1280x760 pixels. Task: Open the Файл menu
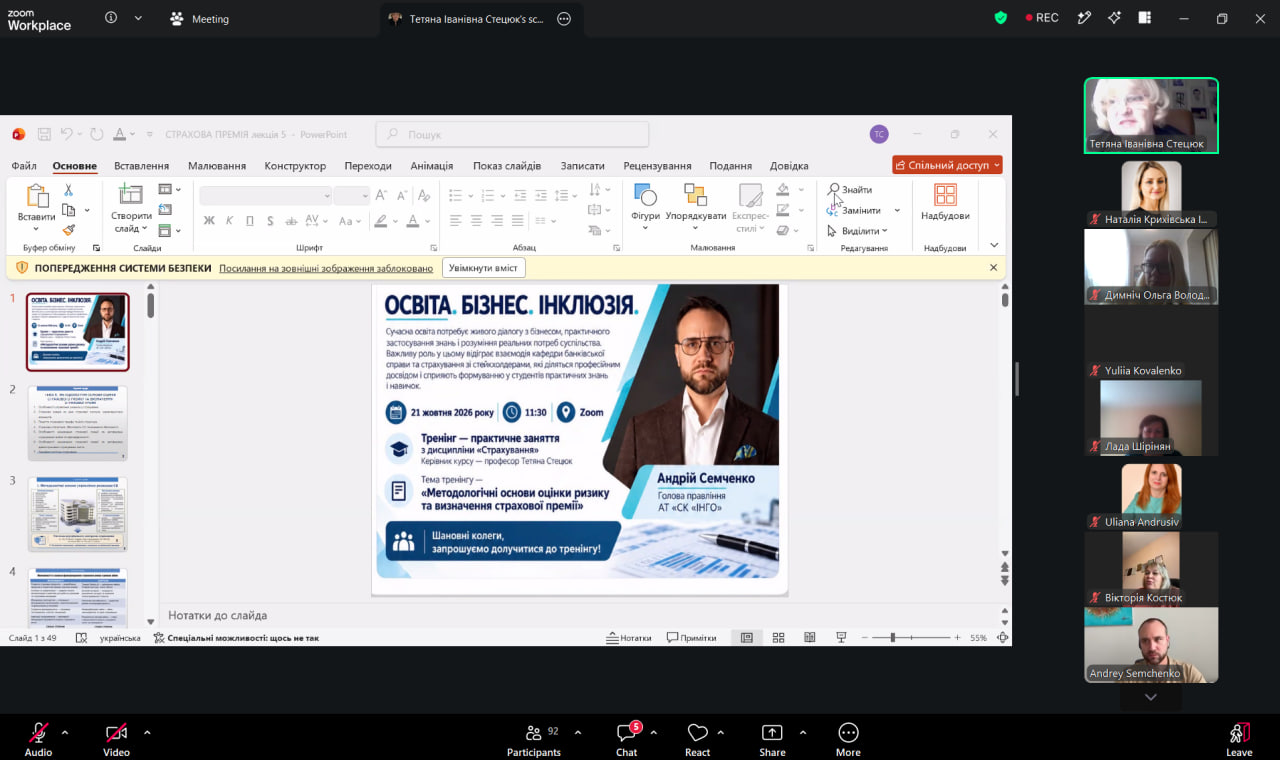pos(24,166)
